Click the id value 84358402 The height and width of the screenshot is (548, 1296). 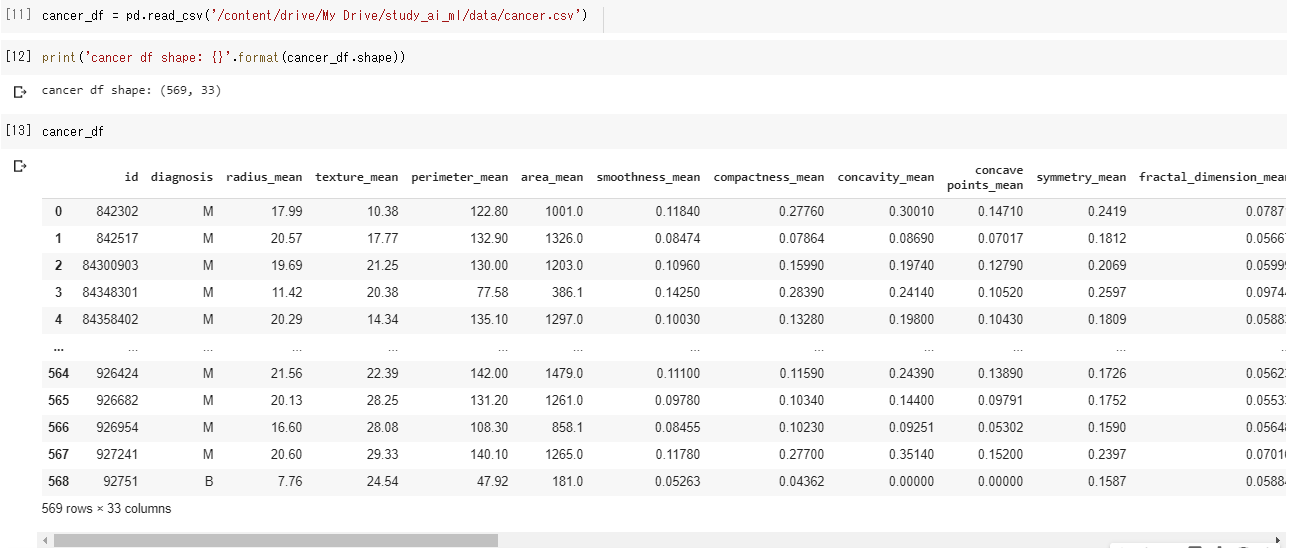point(110,320)
